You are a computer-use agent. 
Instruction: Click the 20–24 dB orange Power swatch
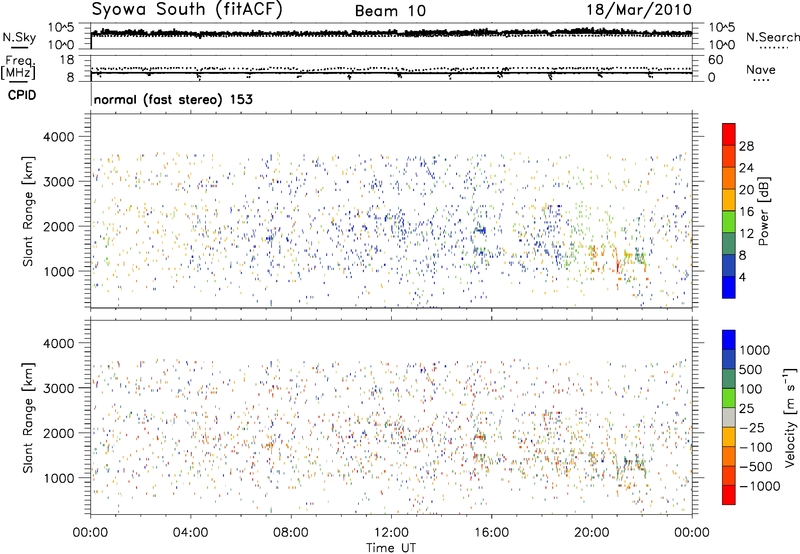tap(729, 178)
